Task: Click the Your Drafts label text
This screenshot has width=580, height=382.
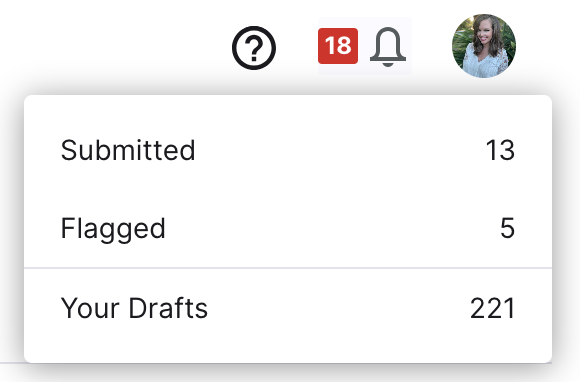Action: pos(134,308)
